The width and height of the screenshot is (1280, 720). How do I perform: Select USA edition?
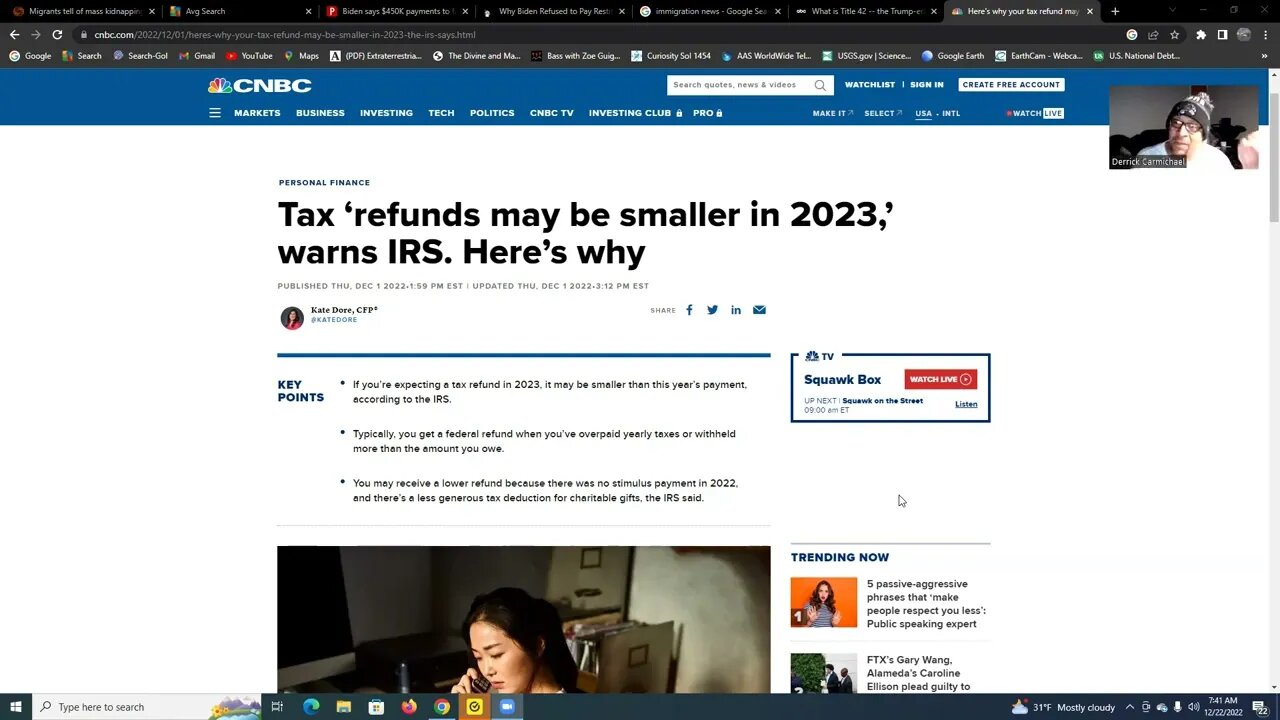923,113
